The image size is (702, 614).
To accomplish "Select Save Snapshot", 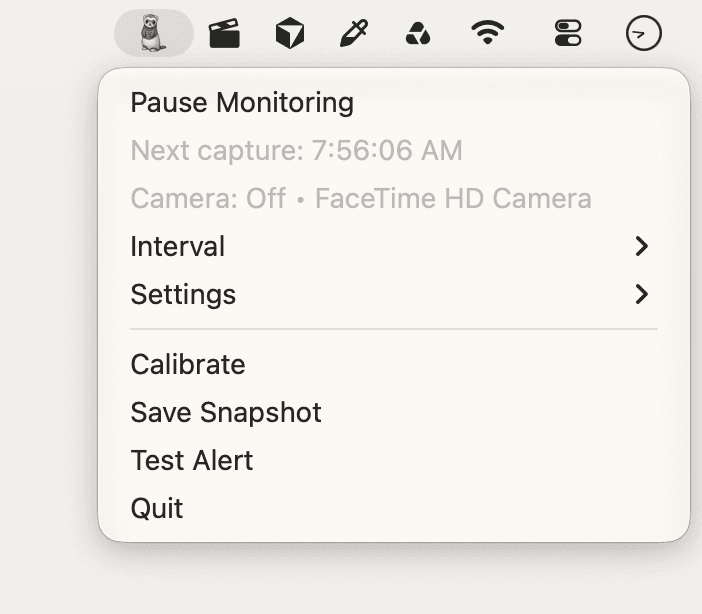I will (x=394, y=412).
